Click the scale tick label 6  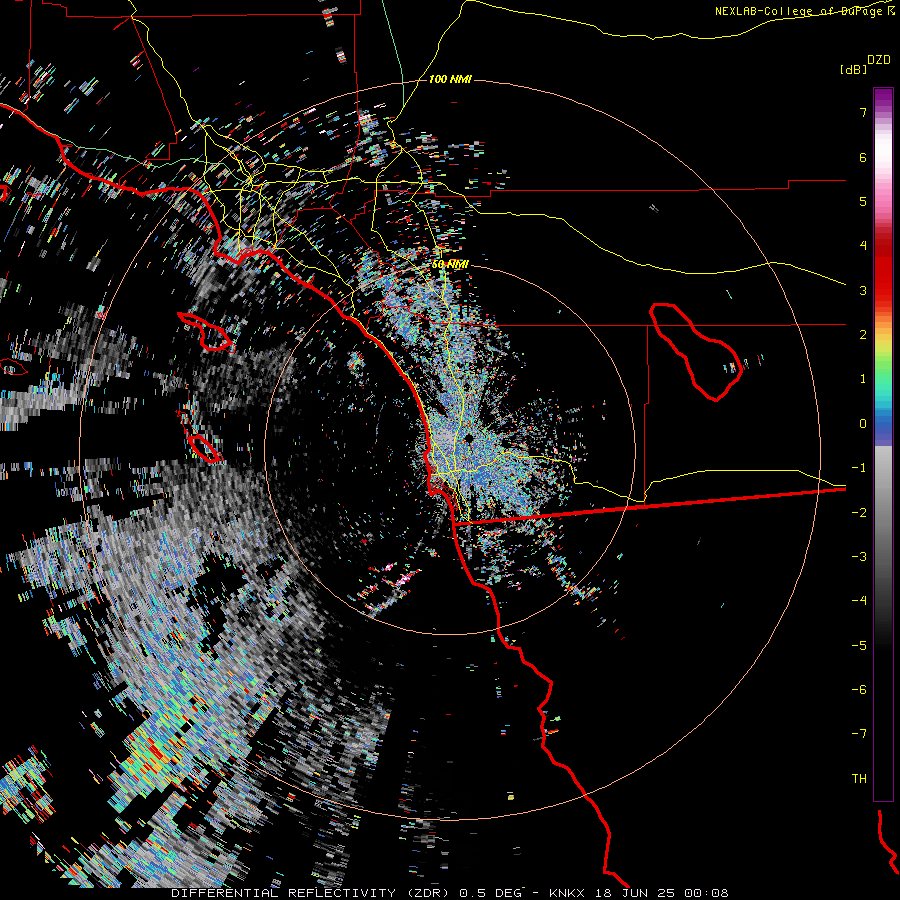[863, 157]
